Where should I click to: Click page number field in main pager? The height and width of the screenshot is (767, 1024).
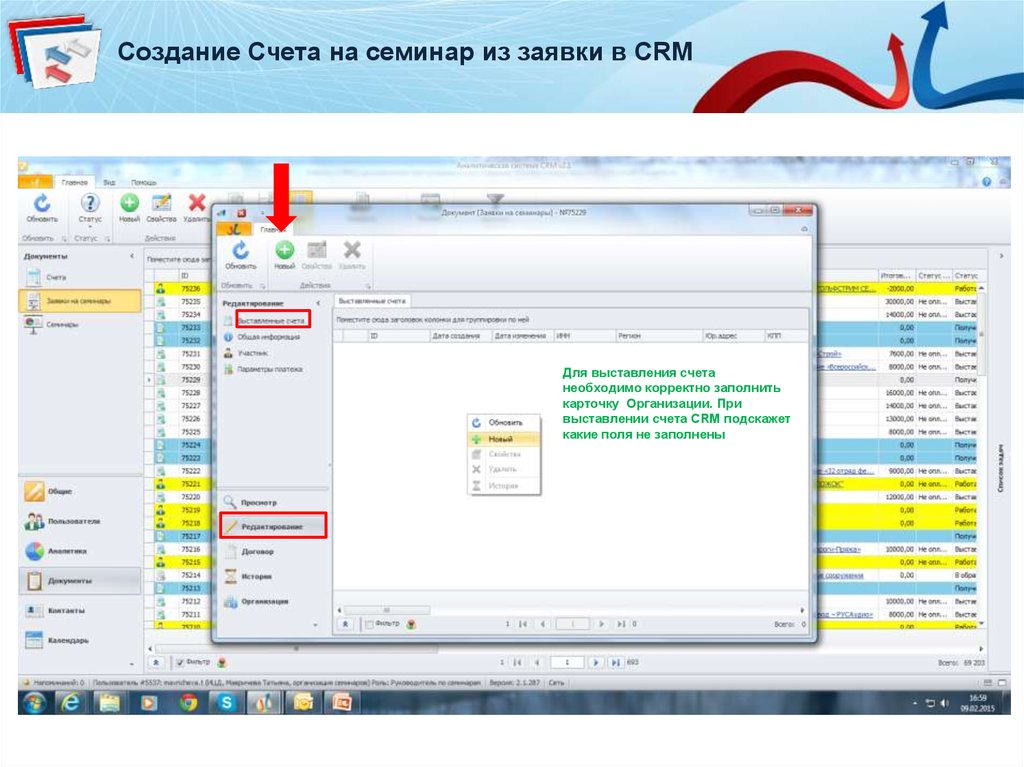(566, 662)
